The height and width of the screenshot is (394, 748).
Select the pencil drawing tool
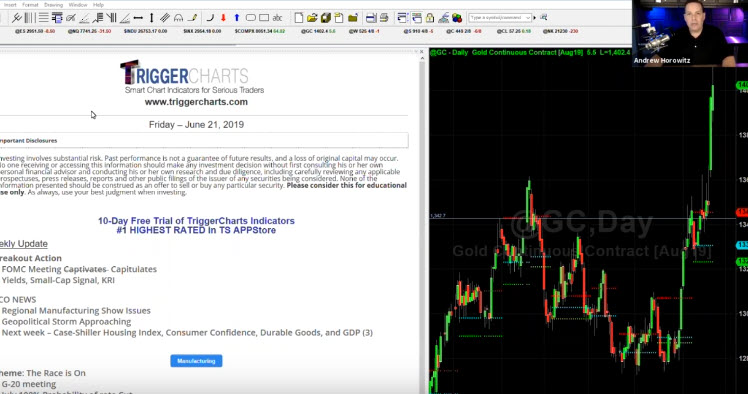click(x=192, y=18)
